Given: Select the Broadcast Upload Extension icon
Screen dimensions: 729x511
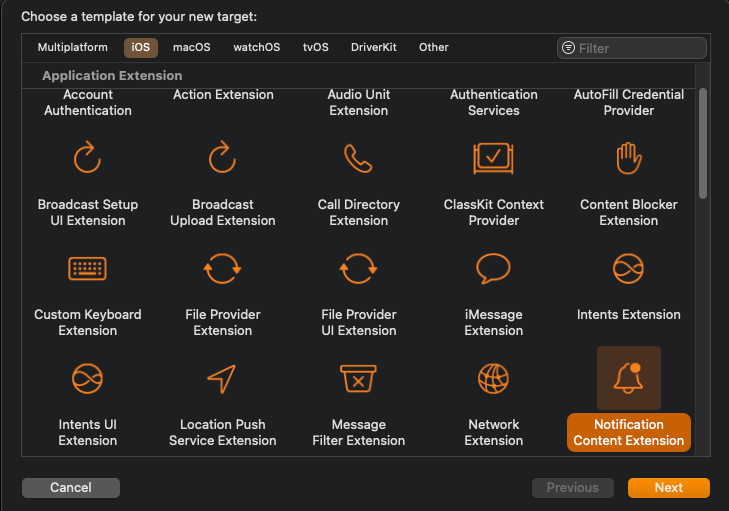Looking at the screenshot, I should click(222, 157).
